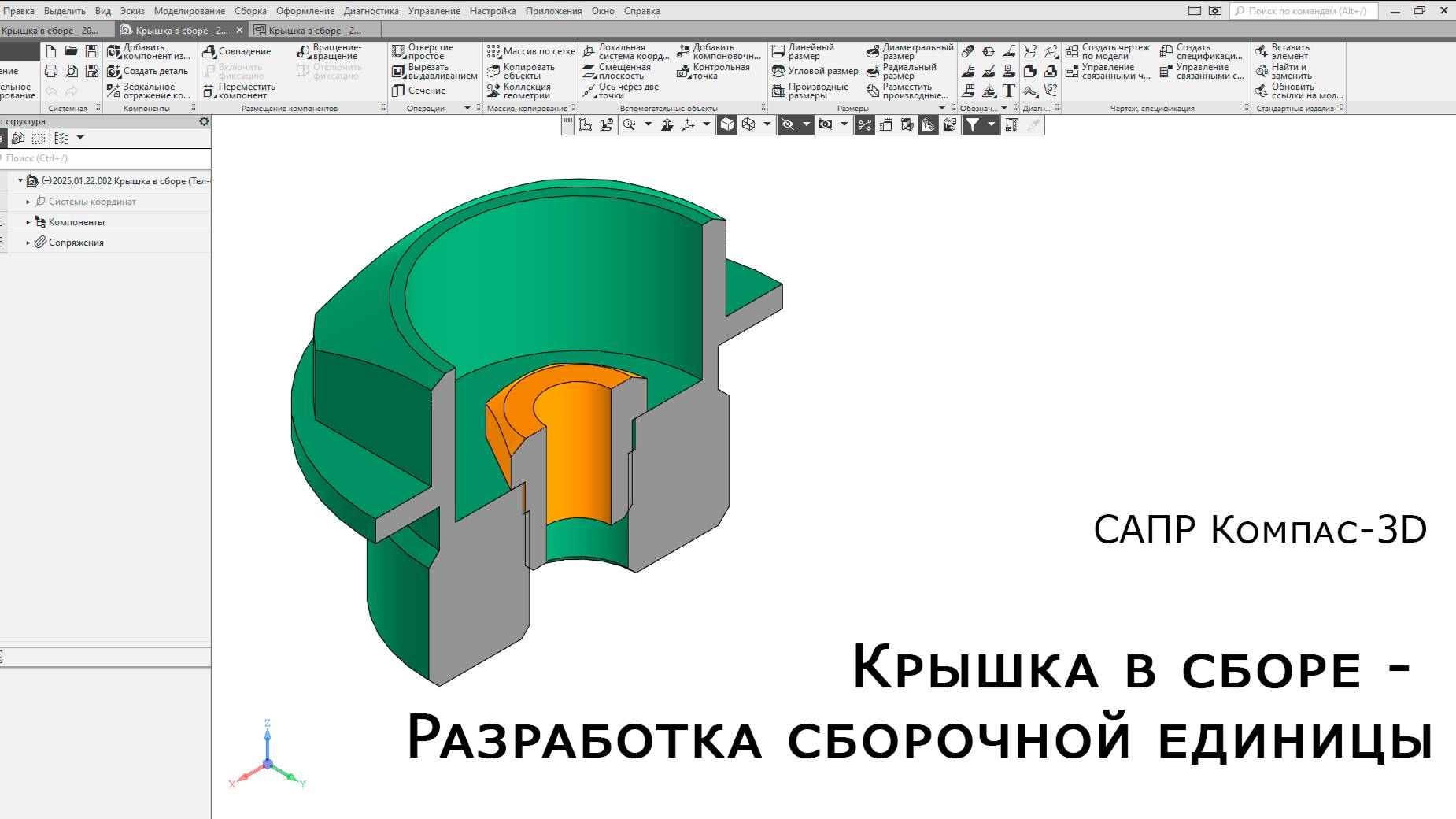Apply the Совпадение mate

pyautogui.click(x=237, y=51)
